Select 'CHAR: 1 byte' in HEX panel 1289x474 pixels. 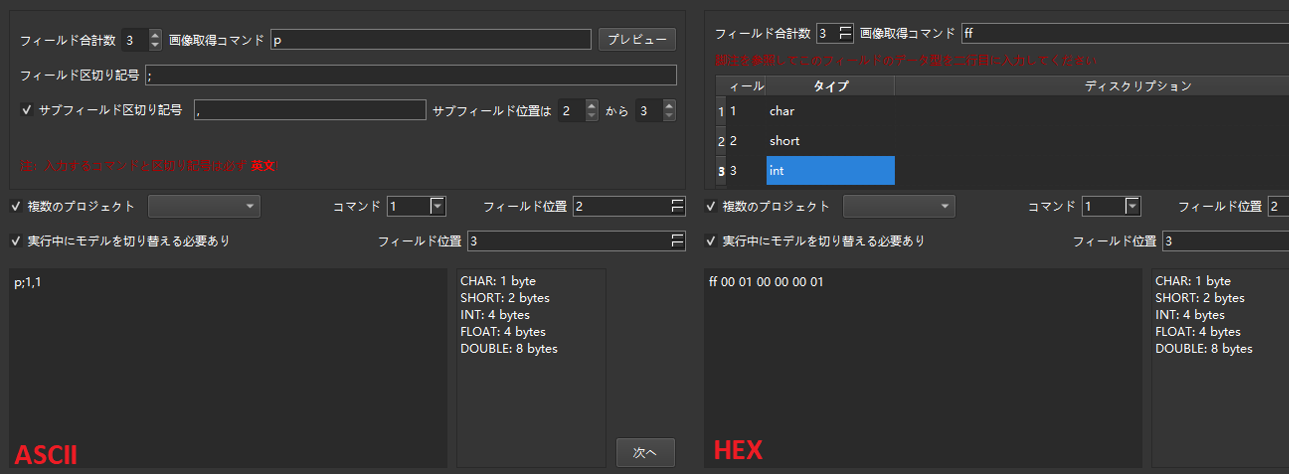[x=1193, y=281]
